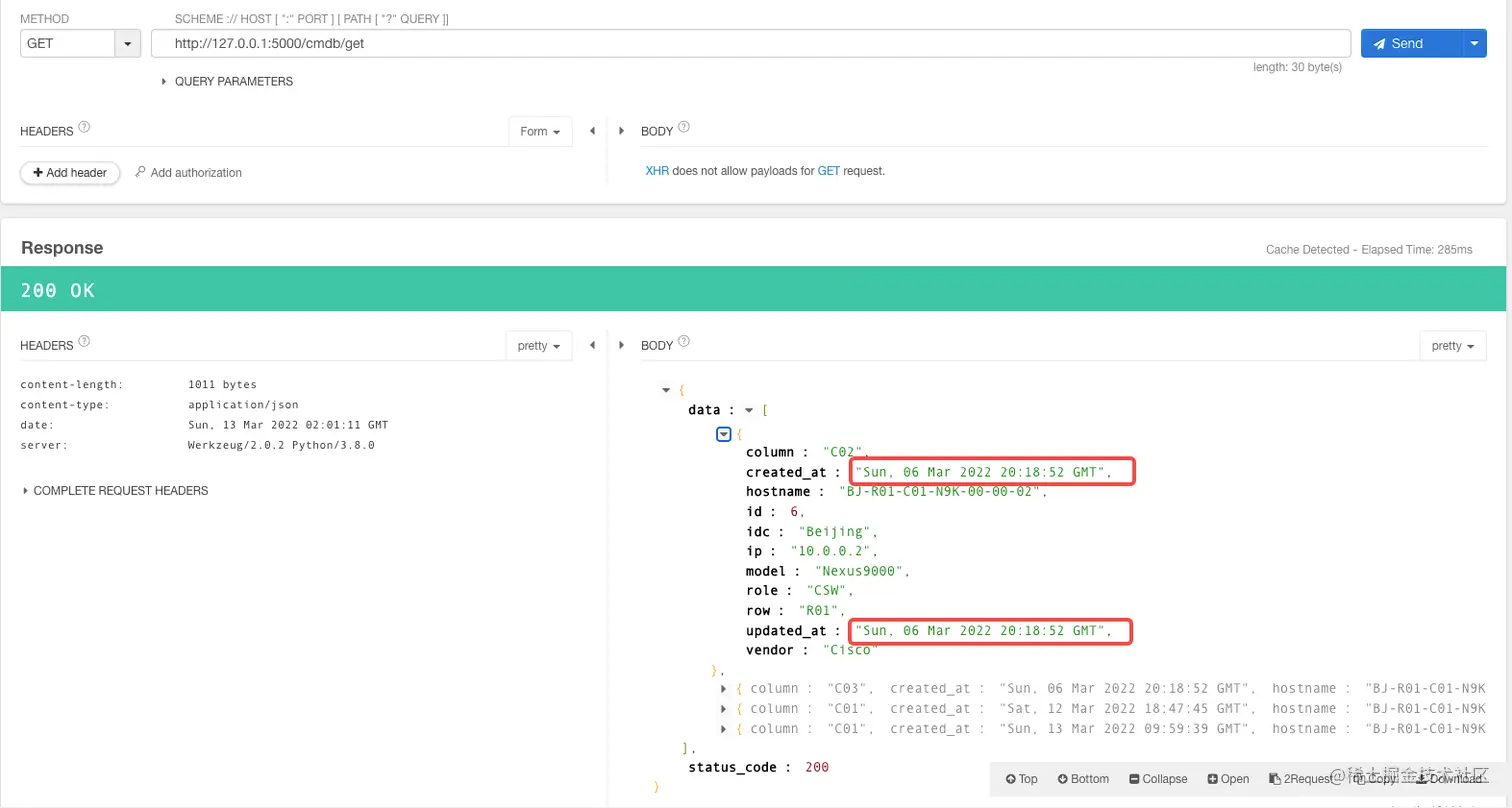Expand the object created Sun, 13 Mar 2022

[x=724, y=728]
